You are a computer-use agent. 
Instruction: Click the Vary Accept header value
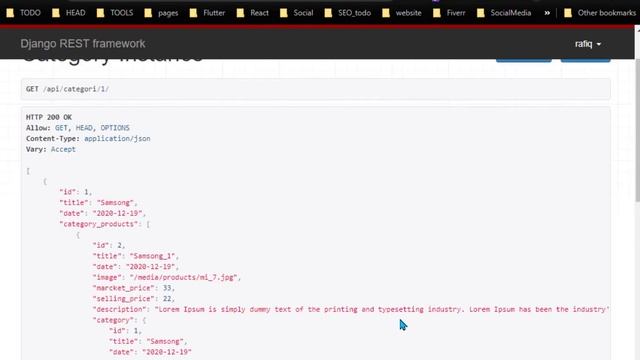click(x=63, y=149)
